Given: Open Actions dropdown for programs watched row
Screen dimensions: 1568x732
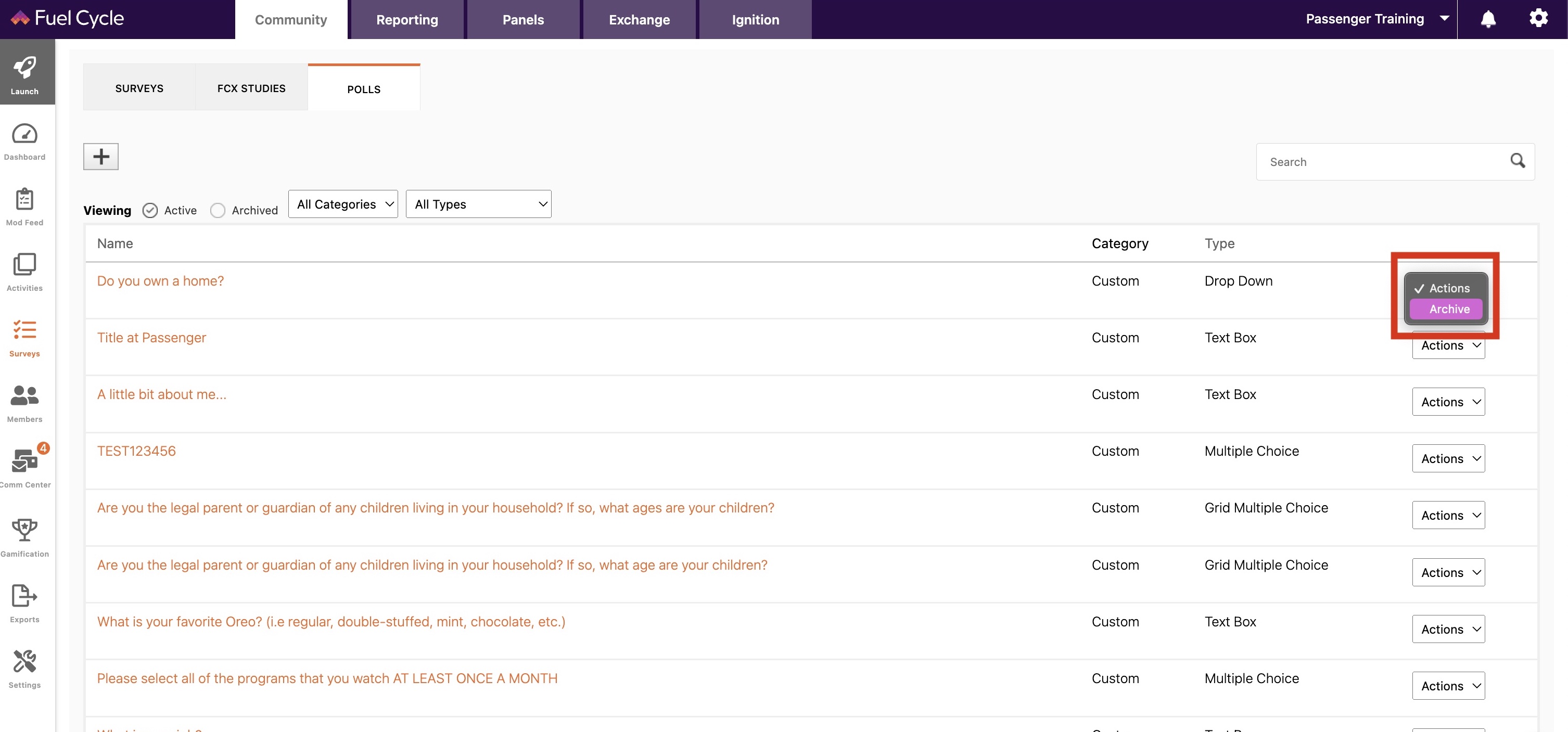Looking at the screenshot, I should coord(1448,686).
